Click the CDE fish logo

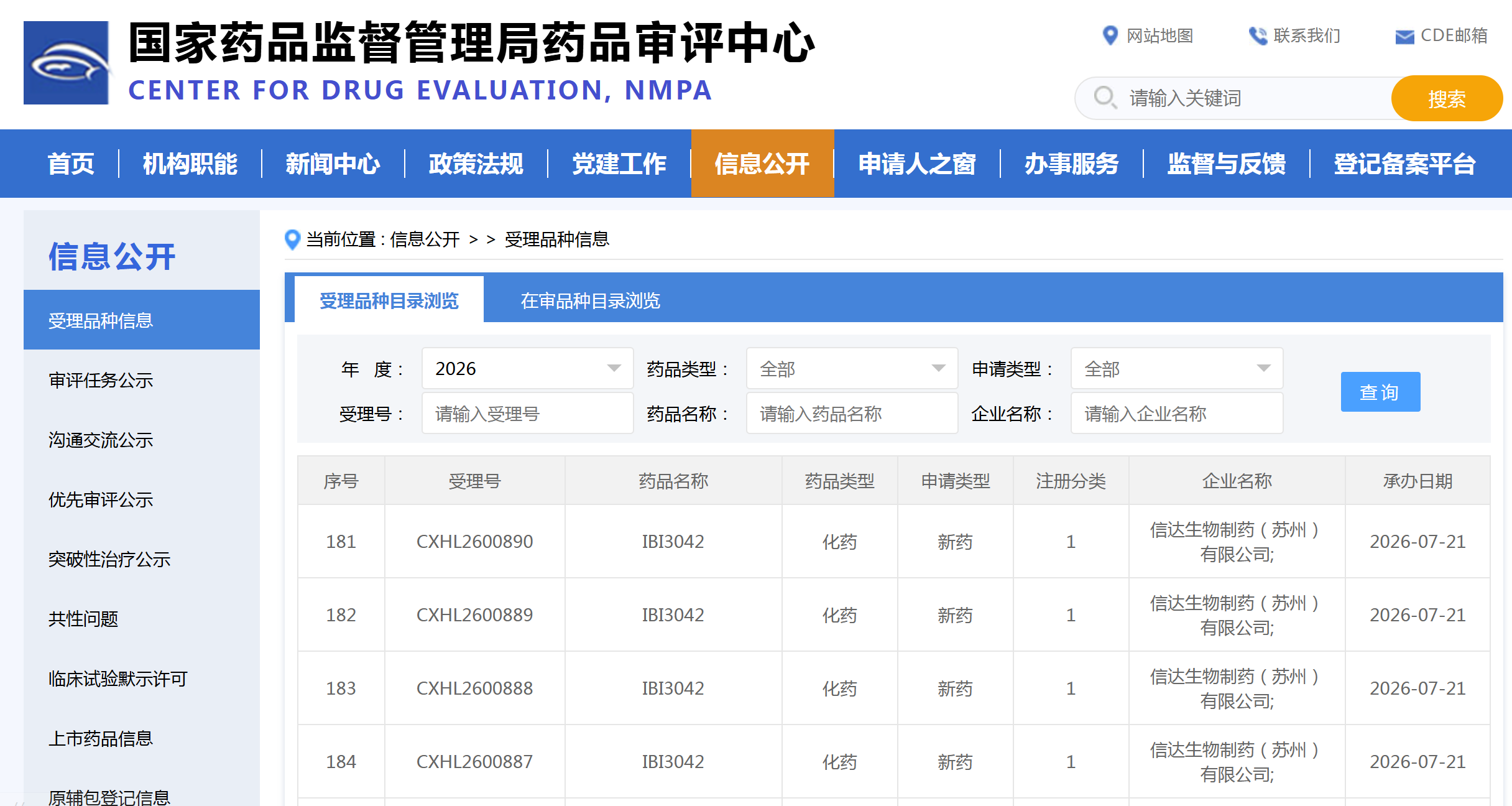[66, 63]
